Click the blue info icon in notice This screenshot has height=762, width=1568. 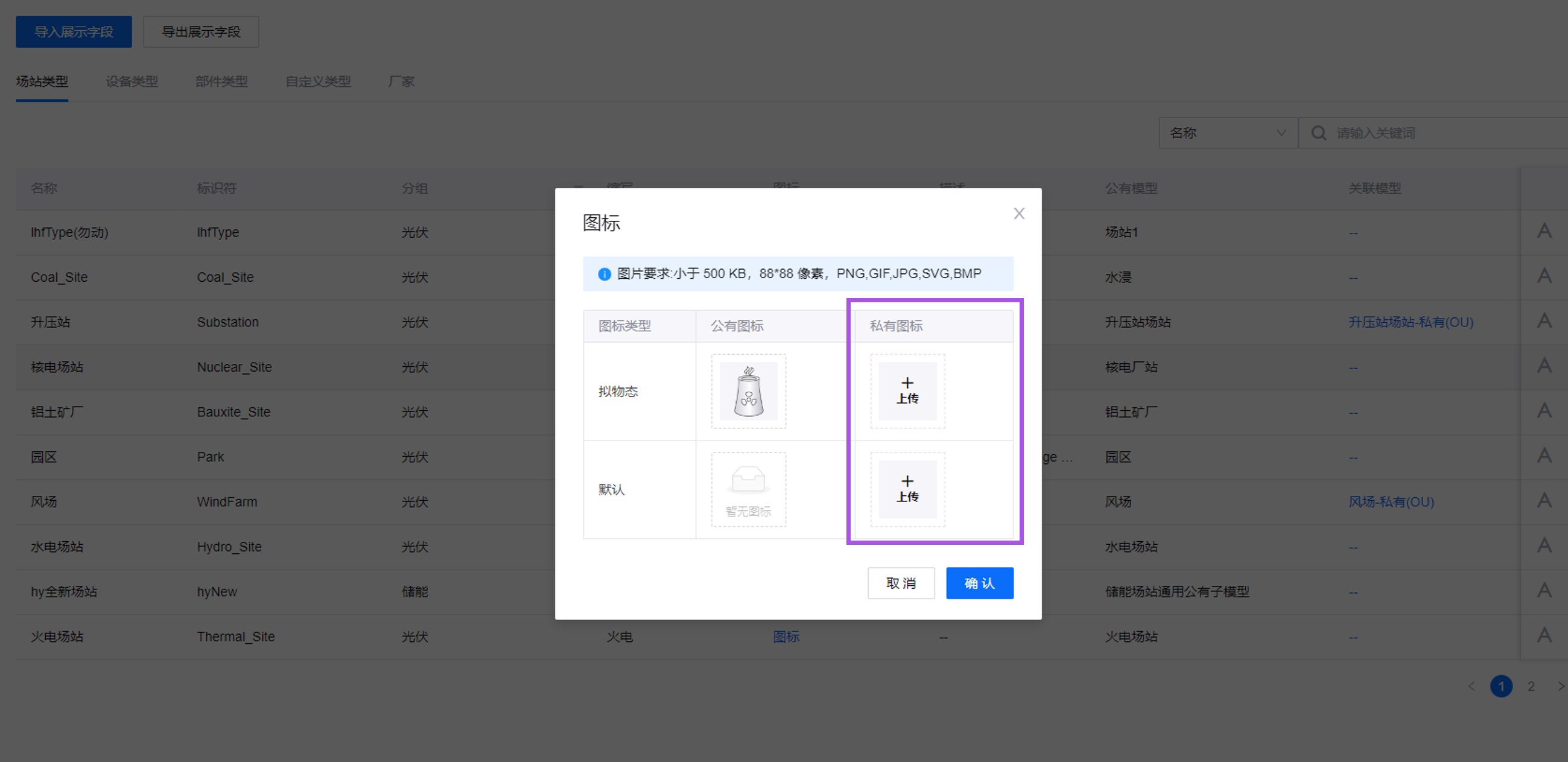pyautogui.click(x=604, y=275)
